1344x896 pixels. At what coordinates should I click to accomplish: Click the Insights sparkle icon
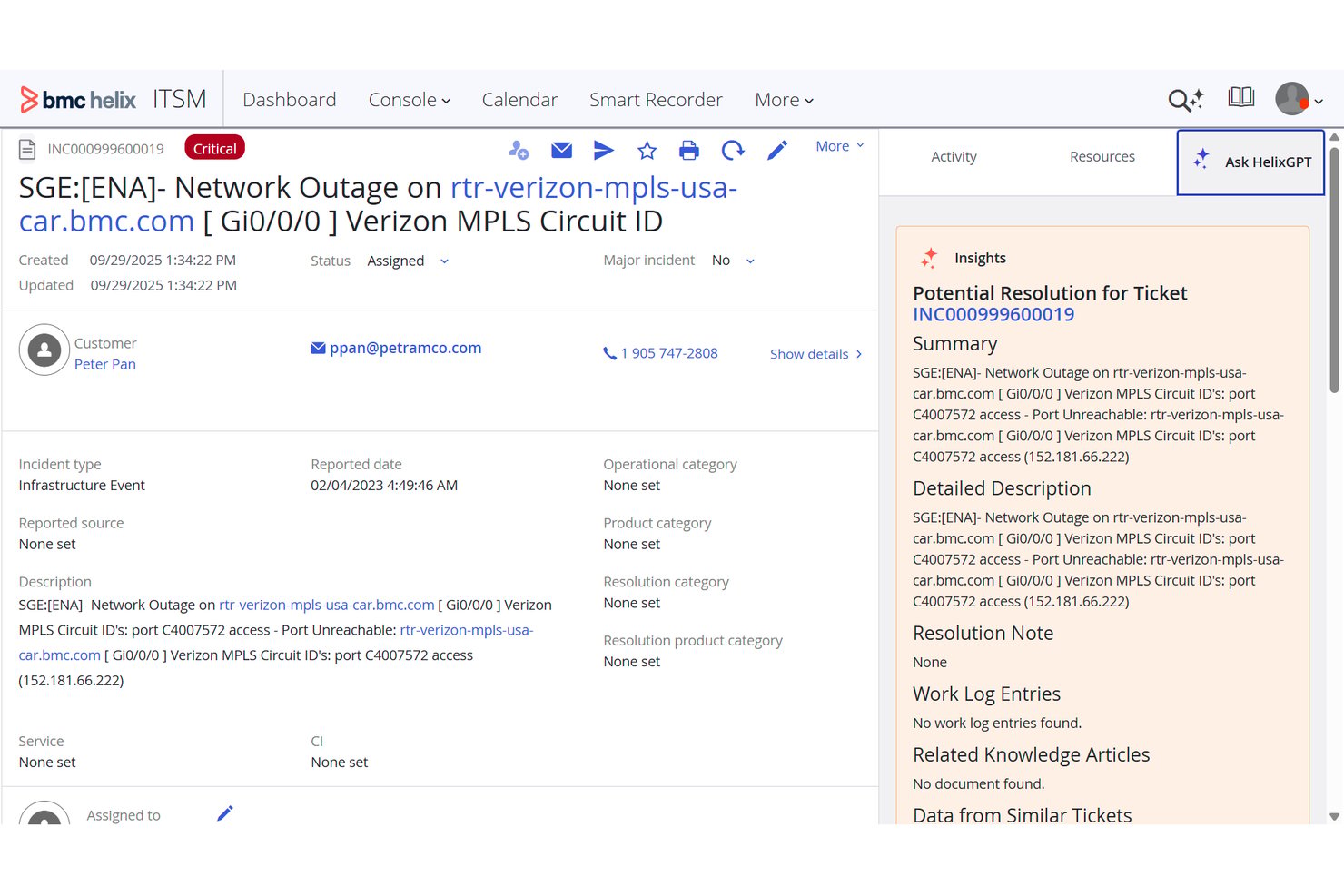coord(929,258)
